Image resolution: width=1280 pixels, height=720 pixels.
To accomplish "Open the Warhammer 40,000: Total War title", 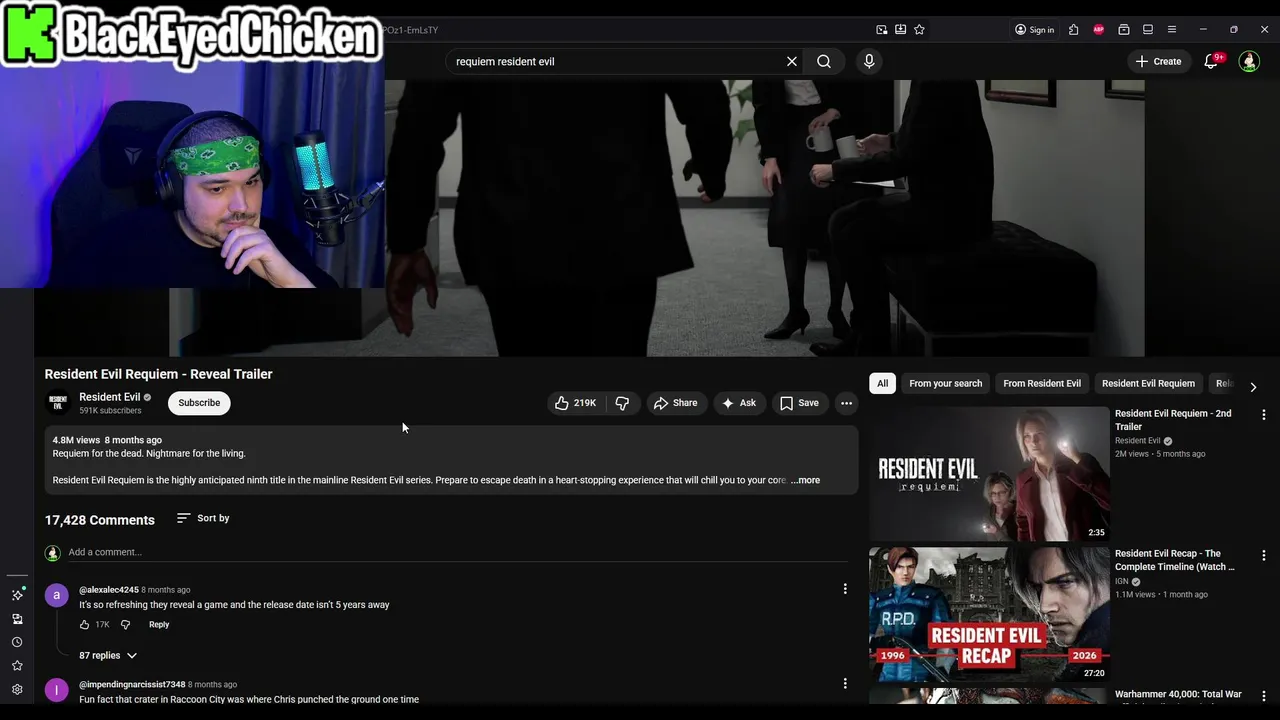I will [1178, 694].
